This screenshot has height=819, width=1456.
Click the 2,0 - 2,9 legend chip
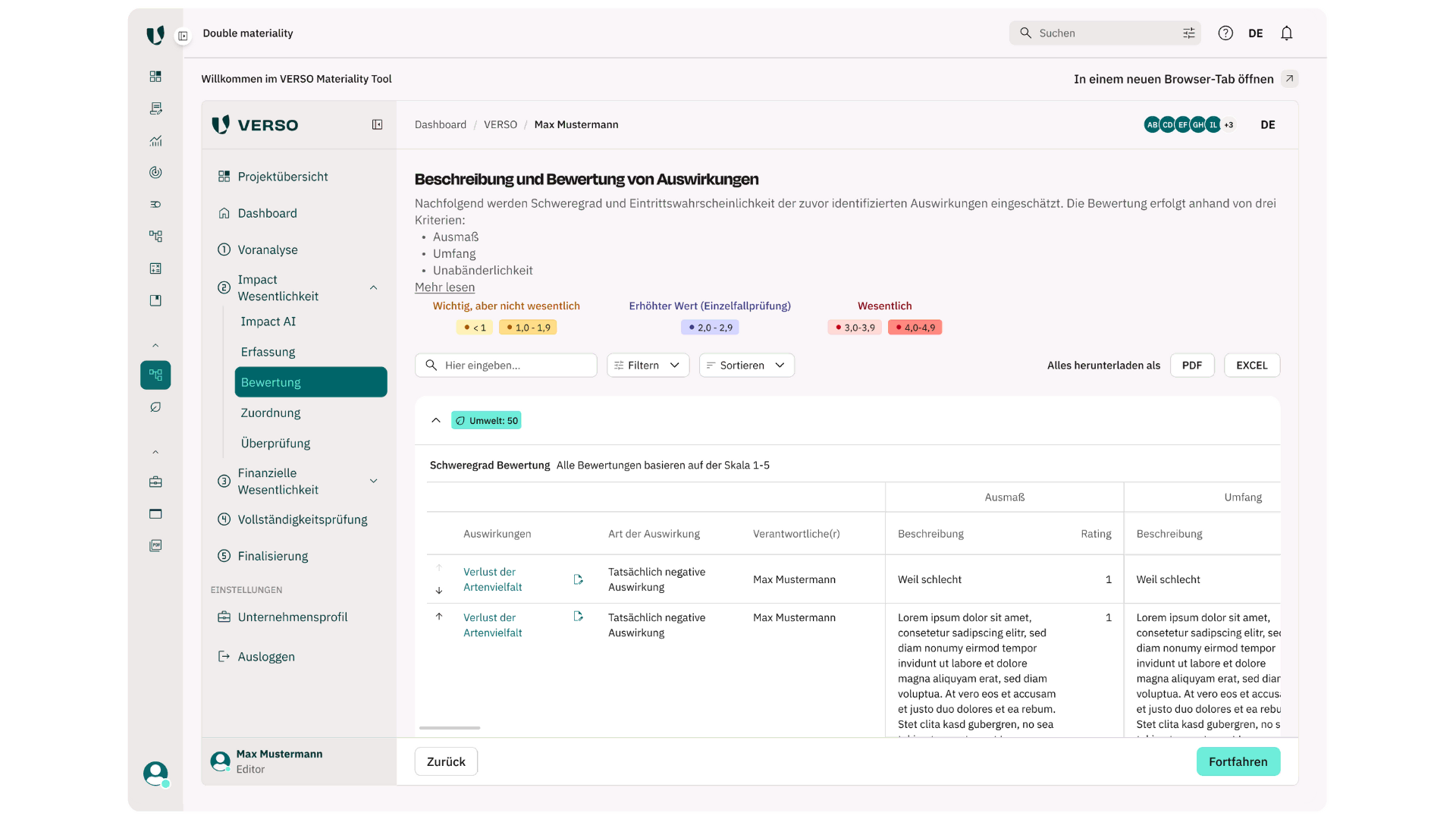[710, 328]
